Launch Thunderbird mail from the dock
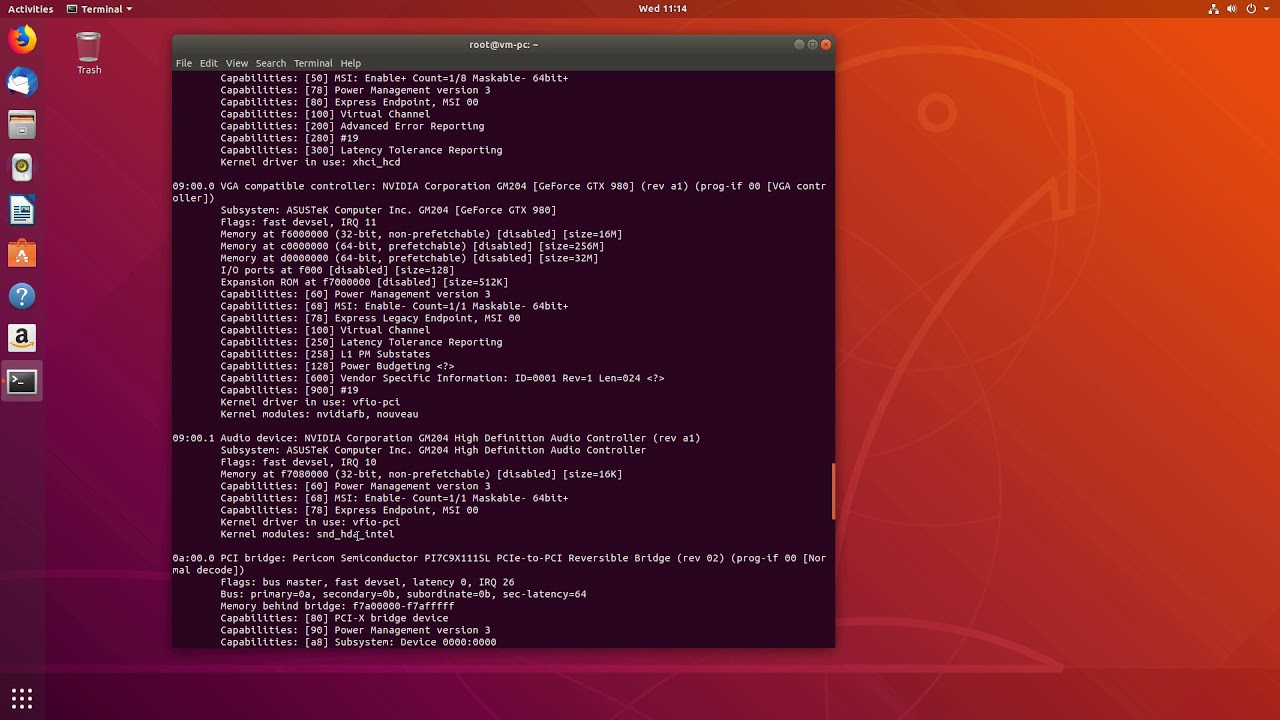The image size is (1280, 720). pyautogui.click(x=22, y=82)
